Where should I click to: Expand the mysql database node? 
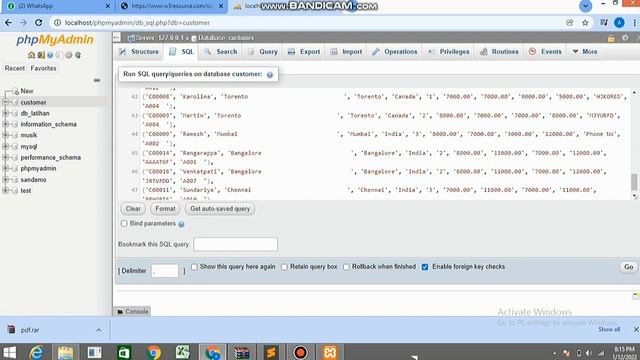coord(6,146)
